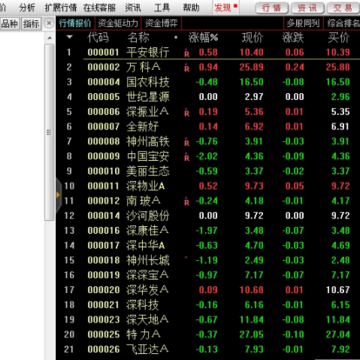This screenshot has width=360, height=360.
Task: Open the 资讯 menu
Action: (x=133, y=7)
